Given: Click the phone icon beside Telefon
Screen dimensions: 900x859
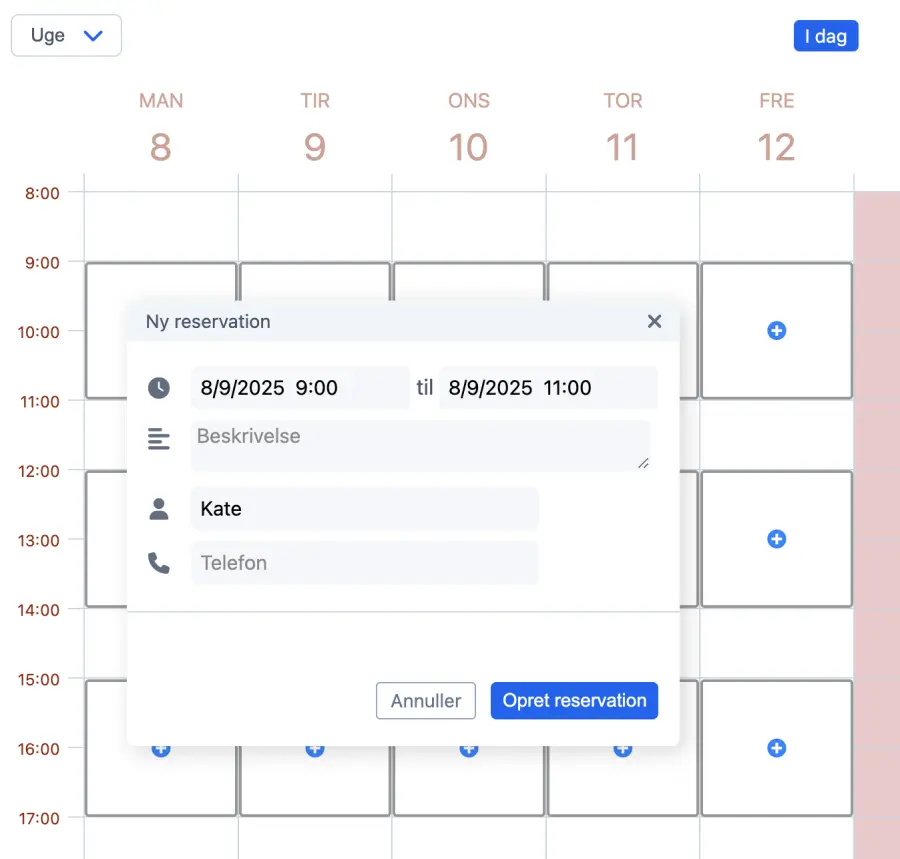Looking at the screenshot, I should click(x=159, y=563).
